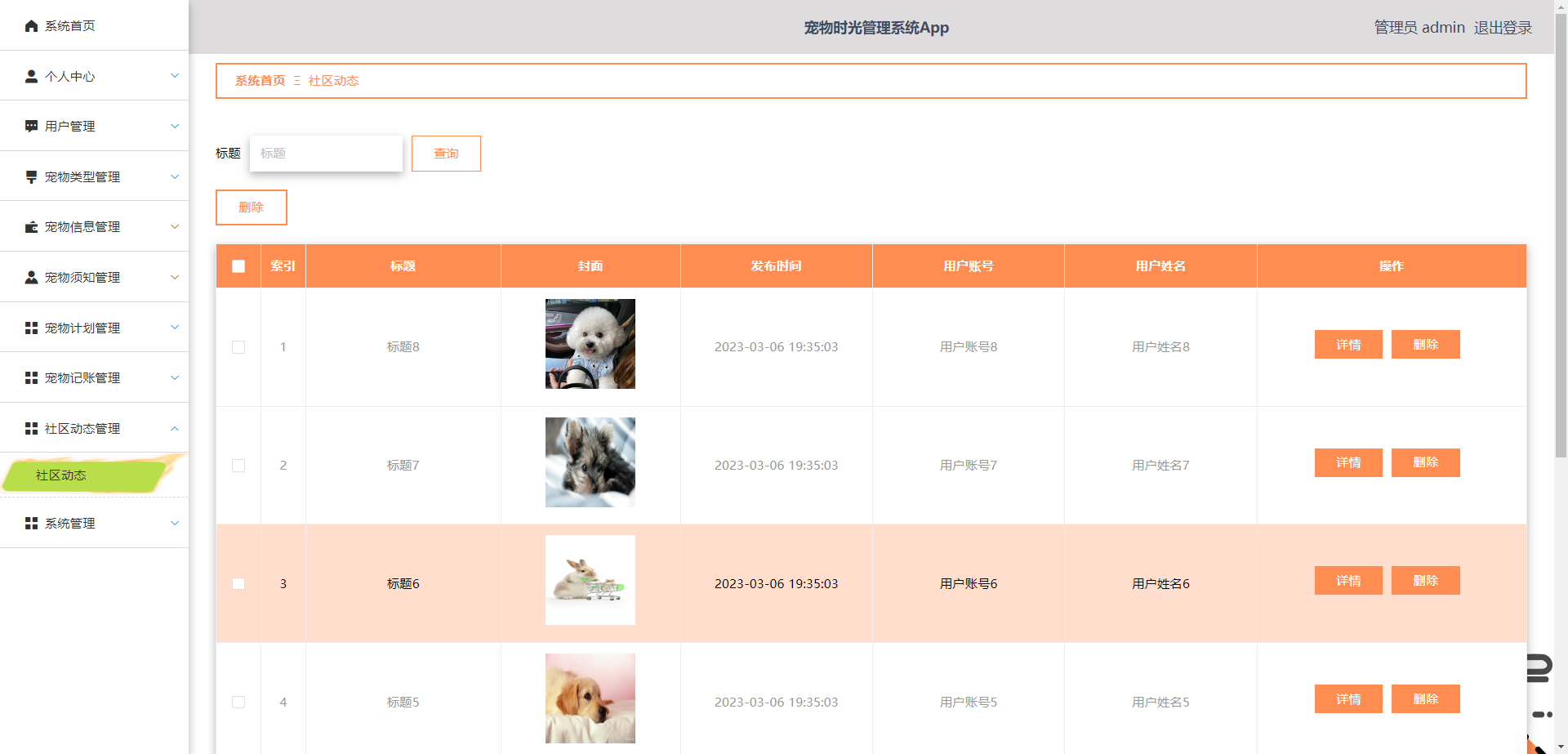Click the 宠物记账管理 grid icon
Screen dimensions: 1568x754
(31, 377)
